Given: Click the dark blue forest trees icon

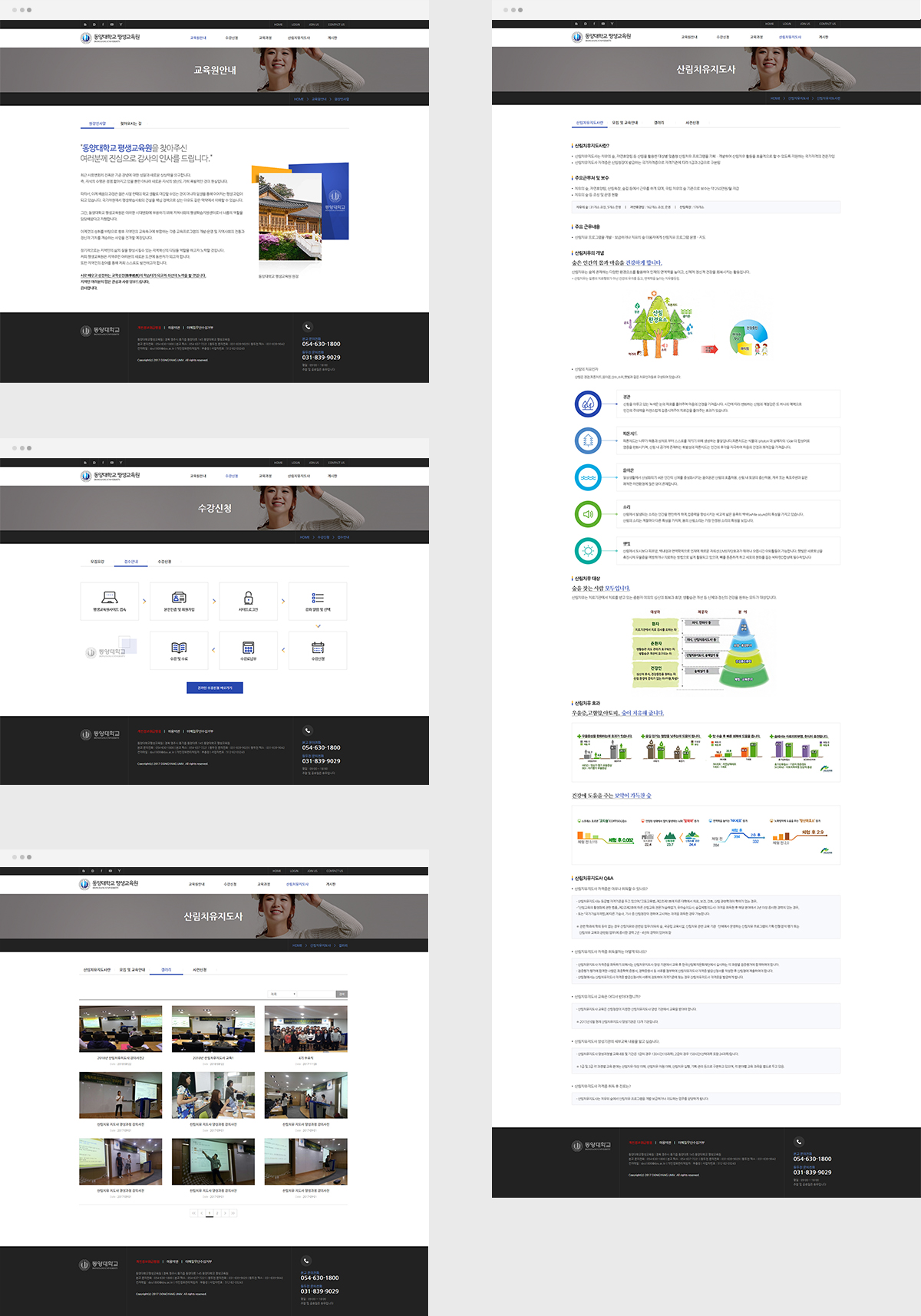Looking at the screenshot, I should 588,404.
